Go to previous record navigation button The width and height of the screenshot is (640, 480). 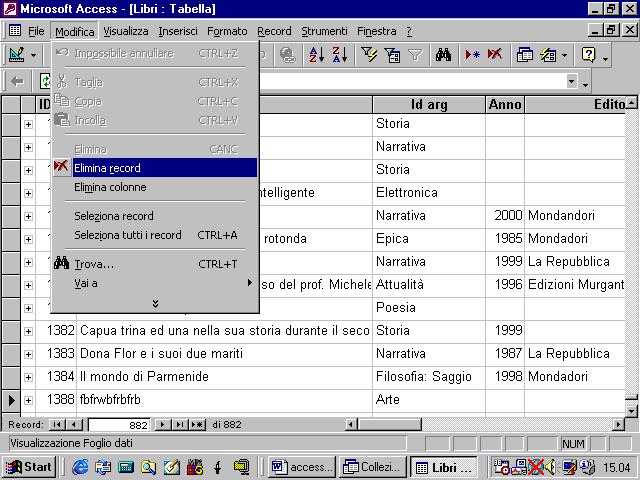point(74,424)
